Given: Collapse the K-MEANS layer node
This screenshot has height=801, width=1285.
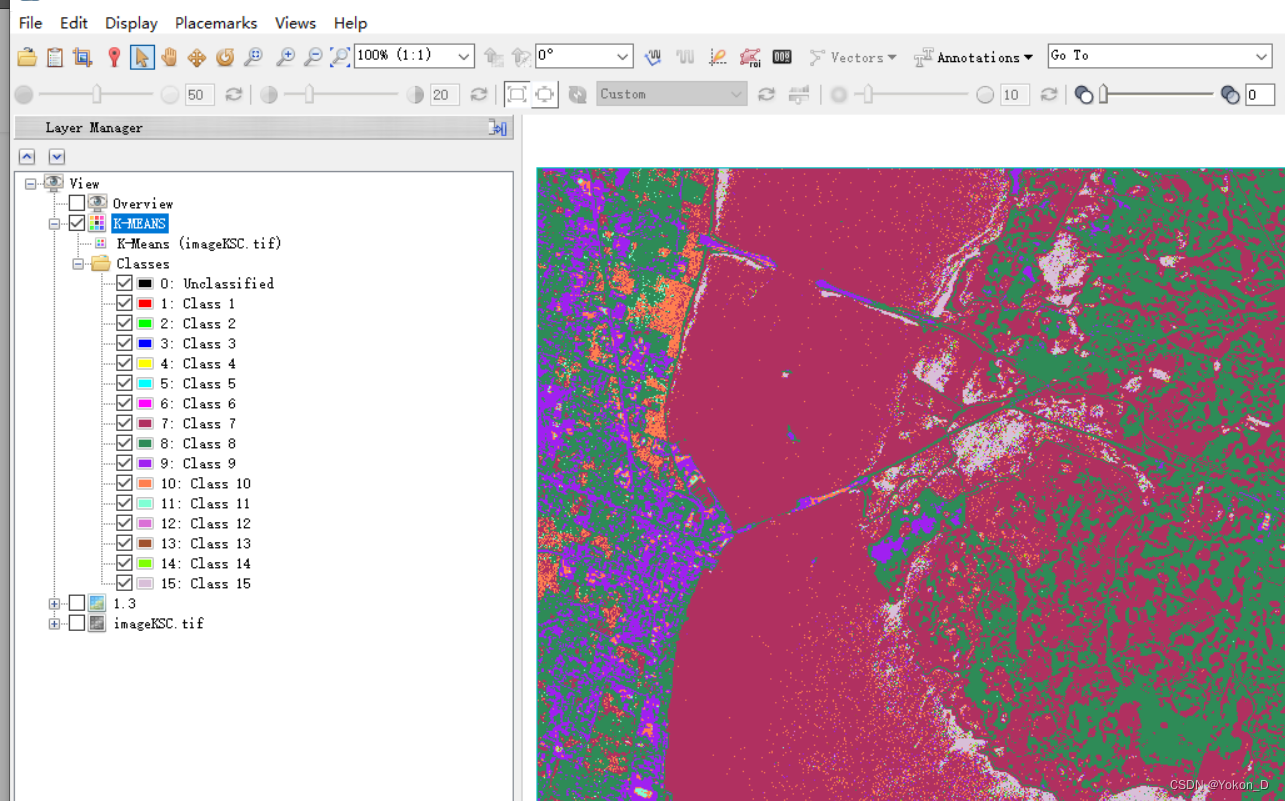Looking at the screenshot, I should (54, 224).
